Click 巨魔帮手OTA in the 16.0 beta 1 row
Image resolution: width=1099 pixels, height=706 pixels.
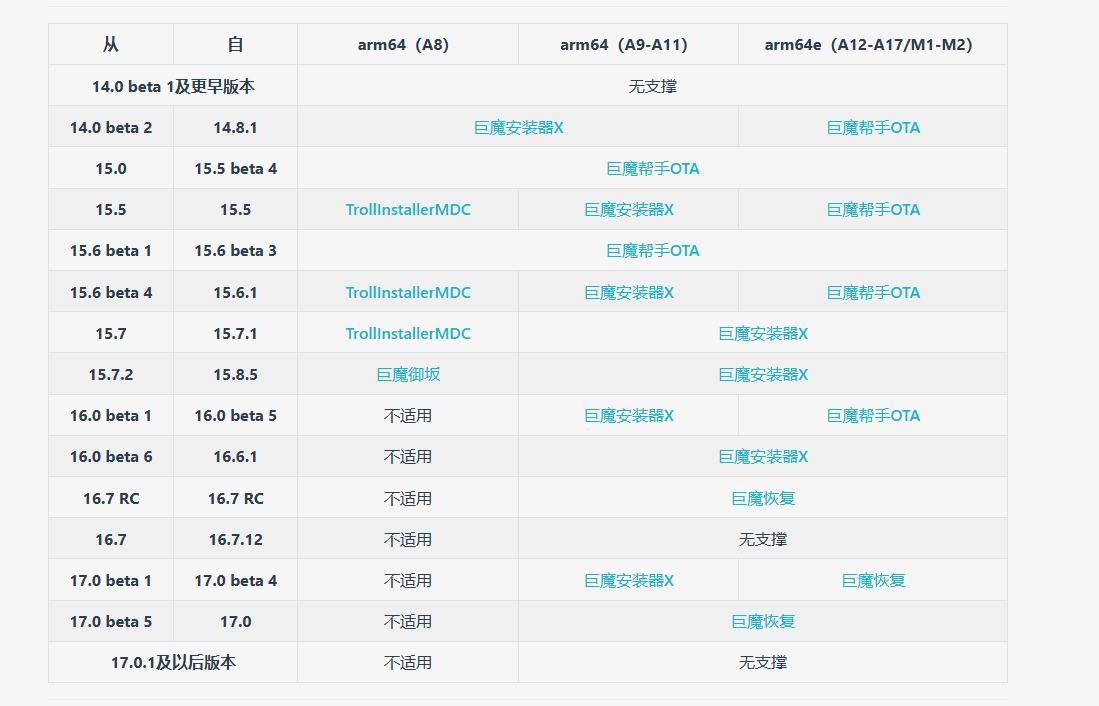pyautogui.click(x=873, y=416)
